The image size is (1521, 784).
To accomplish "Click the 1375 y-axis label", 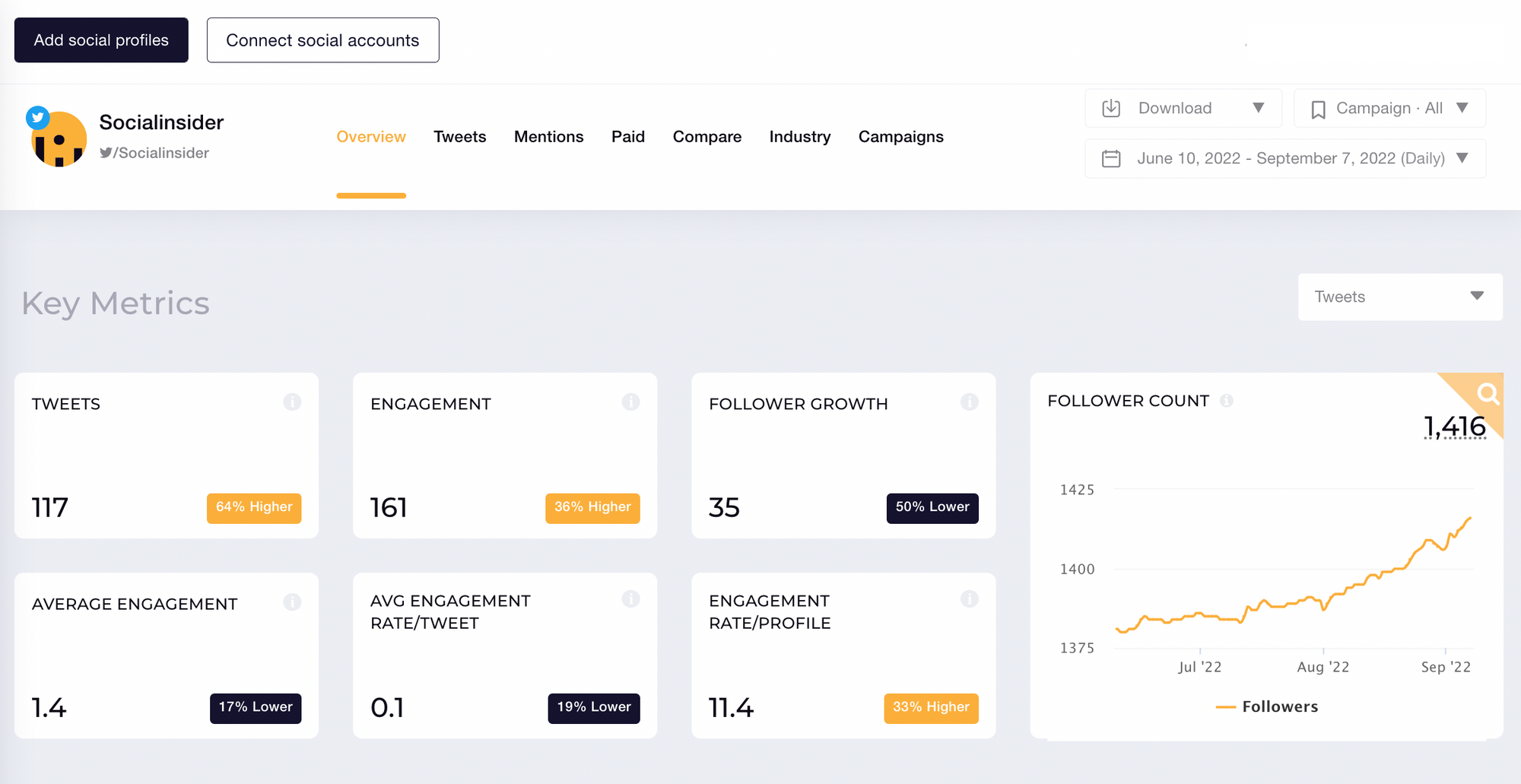I will (1078, 648).
